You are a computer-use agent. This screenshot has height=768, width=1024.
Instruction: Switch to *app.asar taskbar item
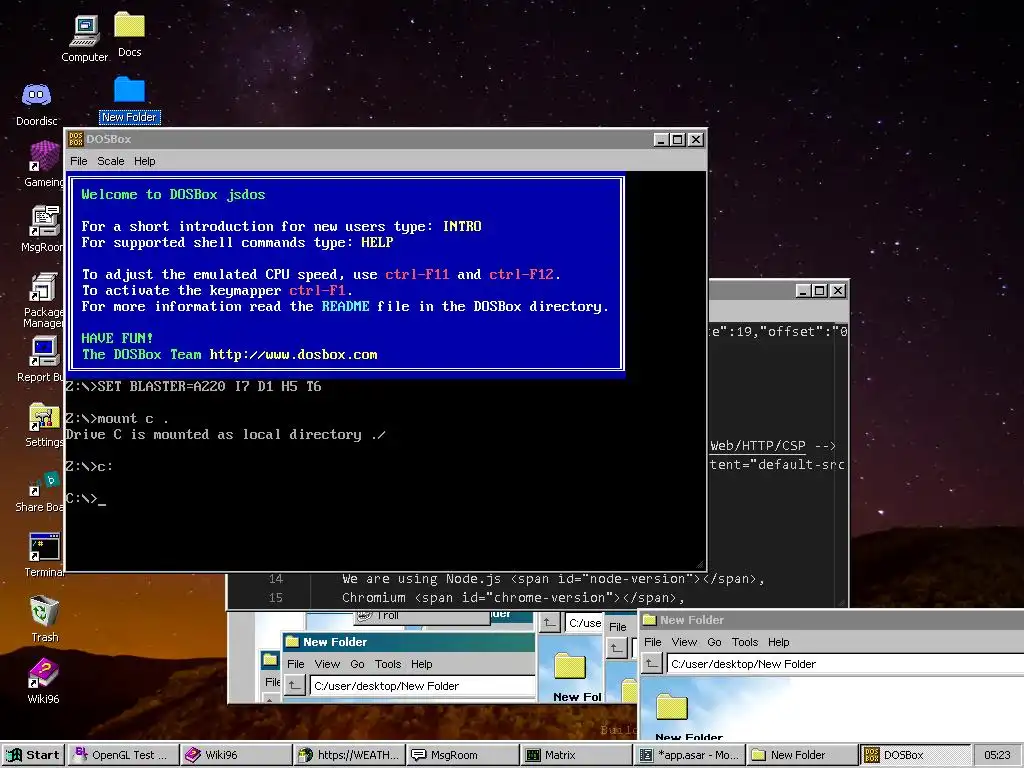(689, 755)
